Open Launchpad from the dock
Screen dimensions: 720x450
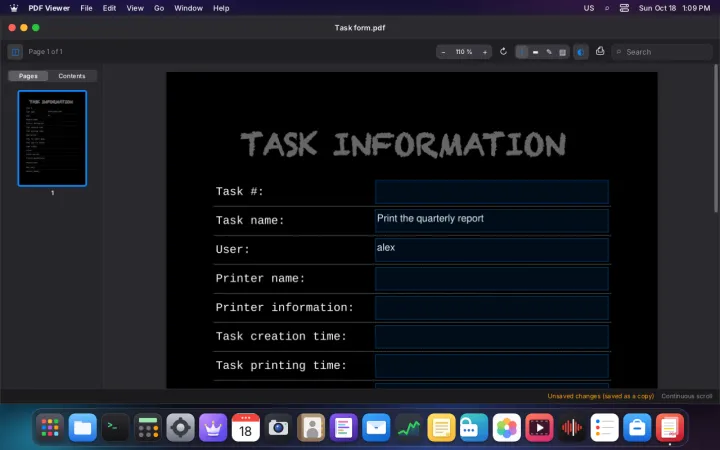[50, 428]
